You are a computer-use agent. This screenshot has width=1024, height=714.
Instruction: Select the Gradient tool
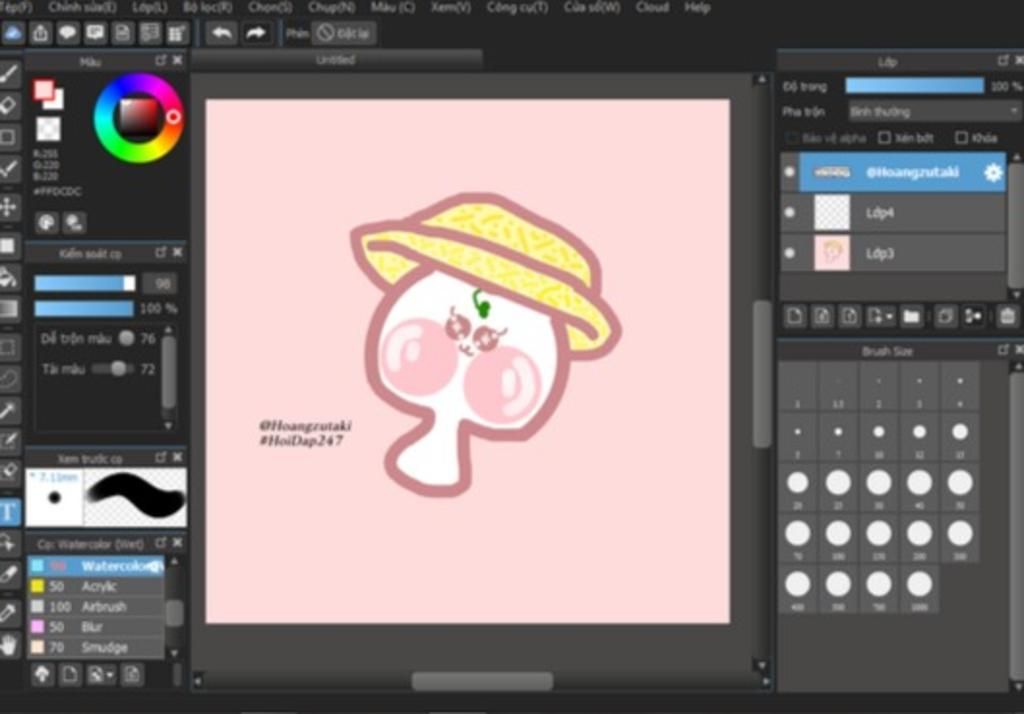coord(9,308)
